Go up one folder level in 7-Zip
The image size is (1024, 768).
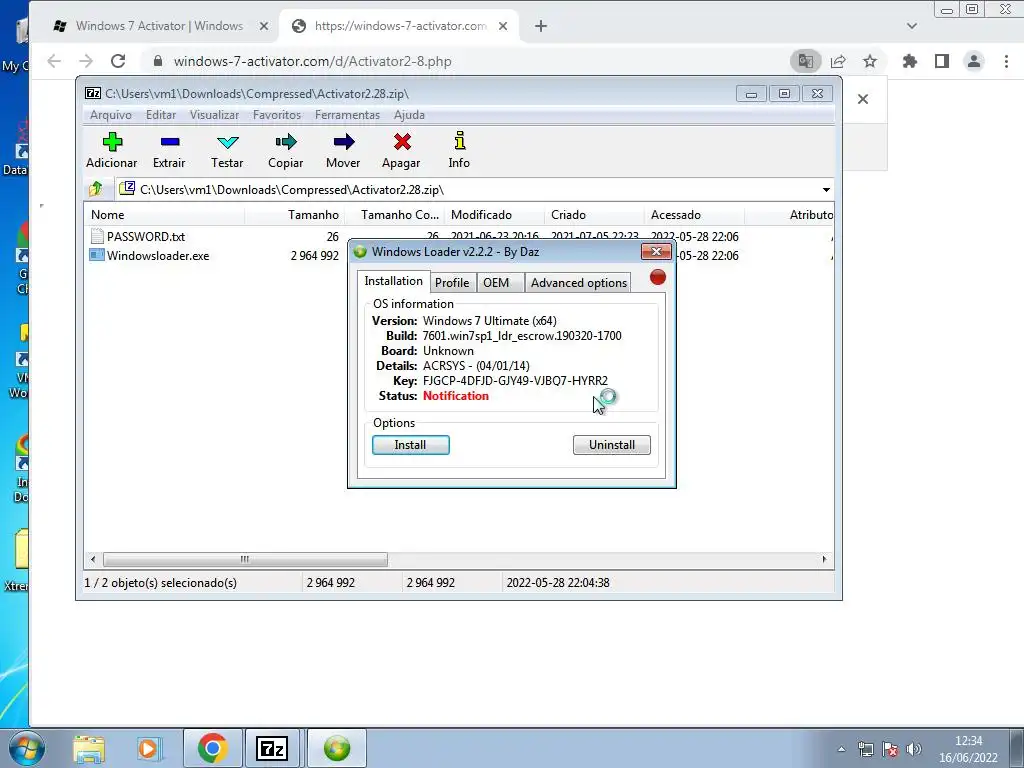[x=96, y=189]
